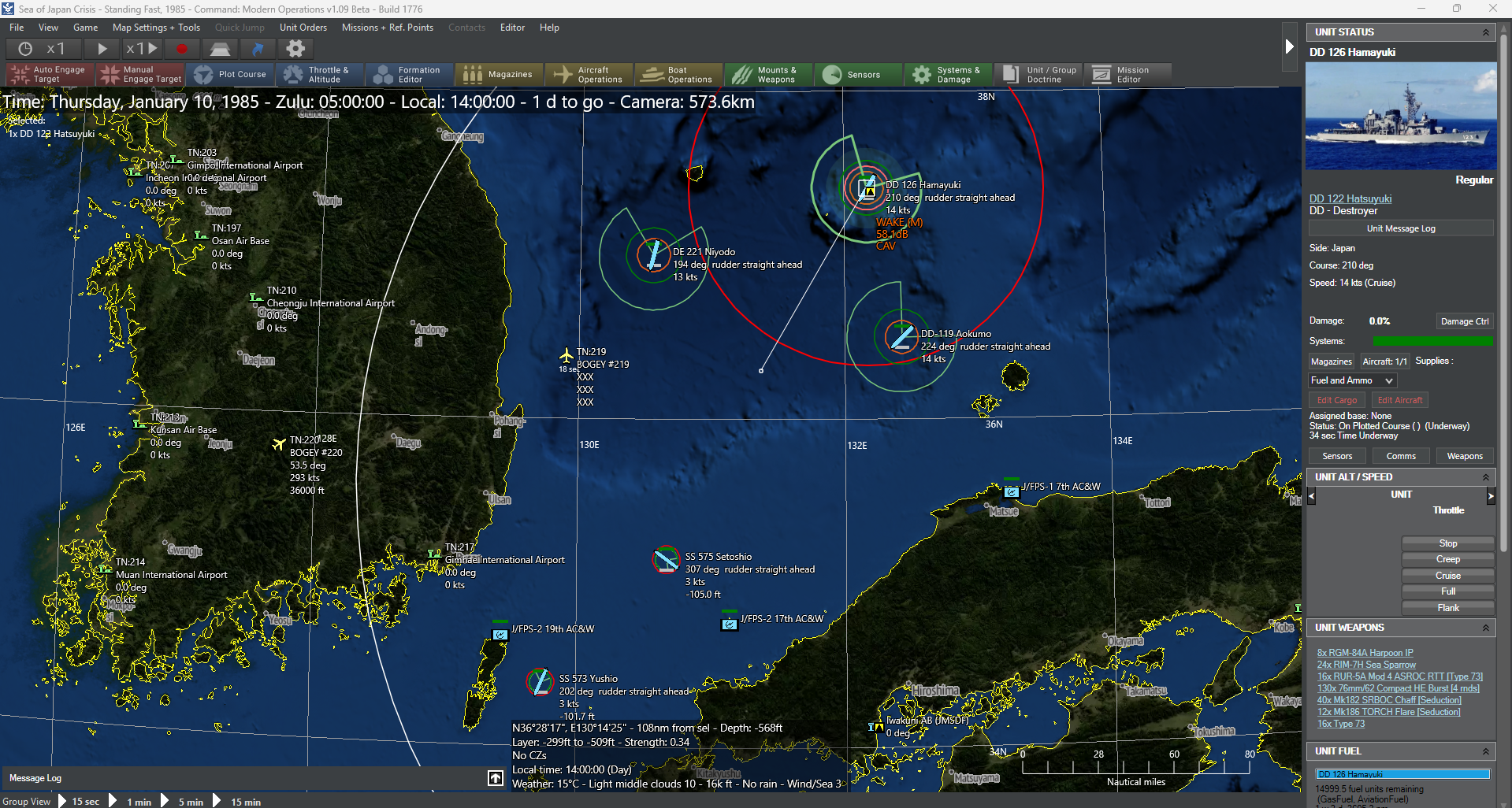Image resolution: width=1512 pixels, height=808 pixels.
Task: Select DD 119 Aokumo ship on map
Action: (x=901, y=336)
